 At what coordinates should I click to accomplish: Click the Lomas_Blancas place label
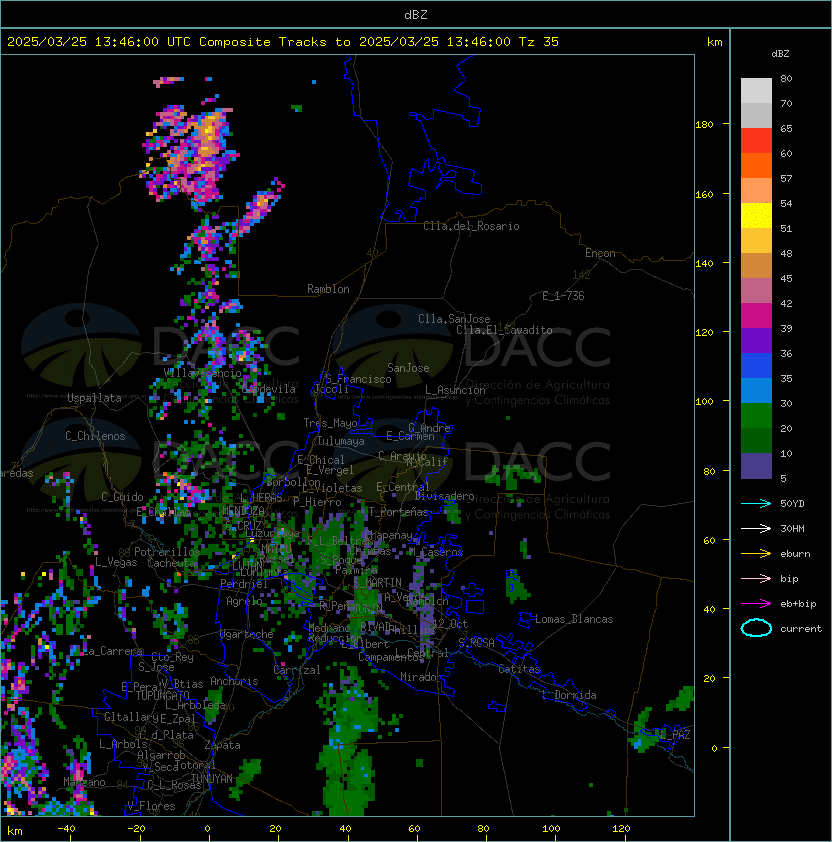[574, 619]
